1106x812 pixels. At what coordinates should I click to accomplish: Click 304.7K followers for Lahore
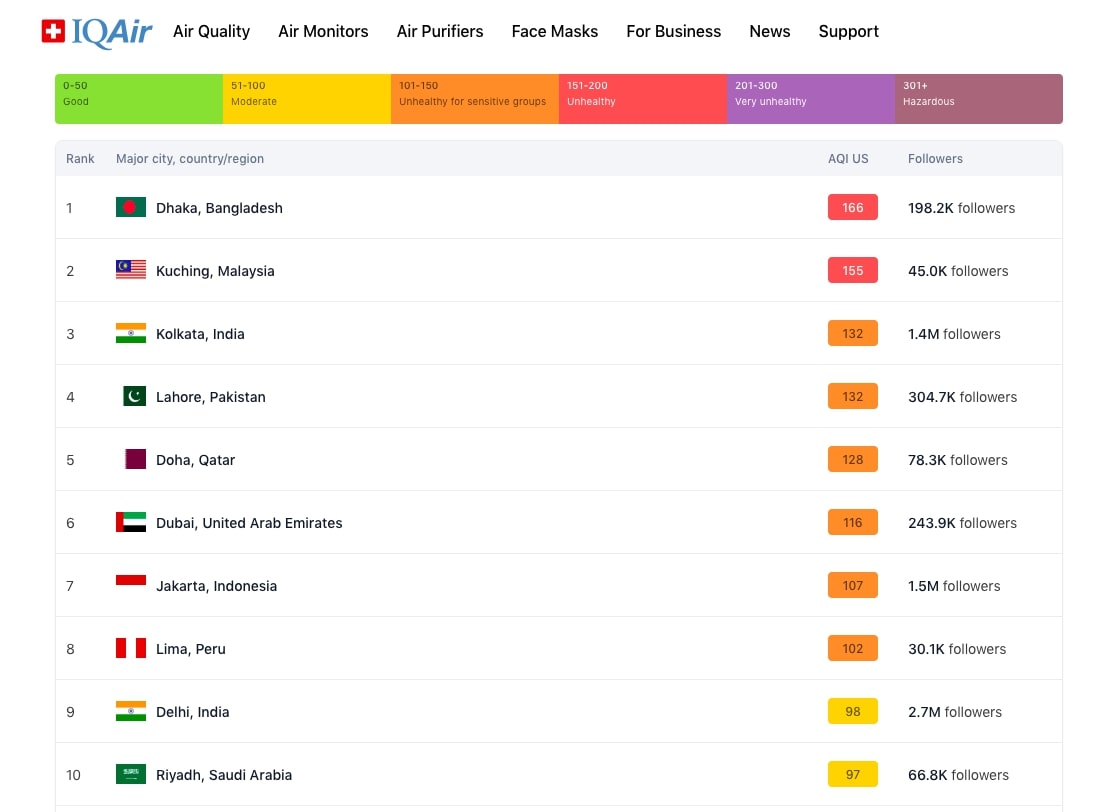(x=963, y=397)
